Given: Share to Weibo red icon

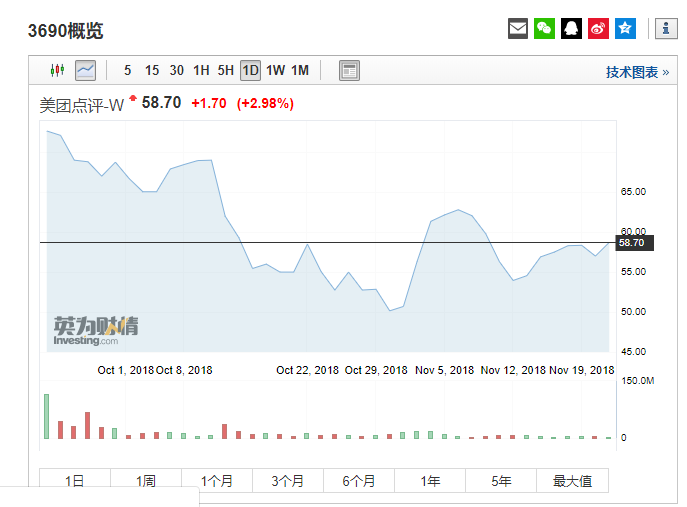Looking at the screenshot, I should point(598,28).
